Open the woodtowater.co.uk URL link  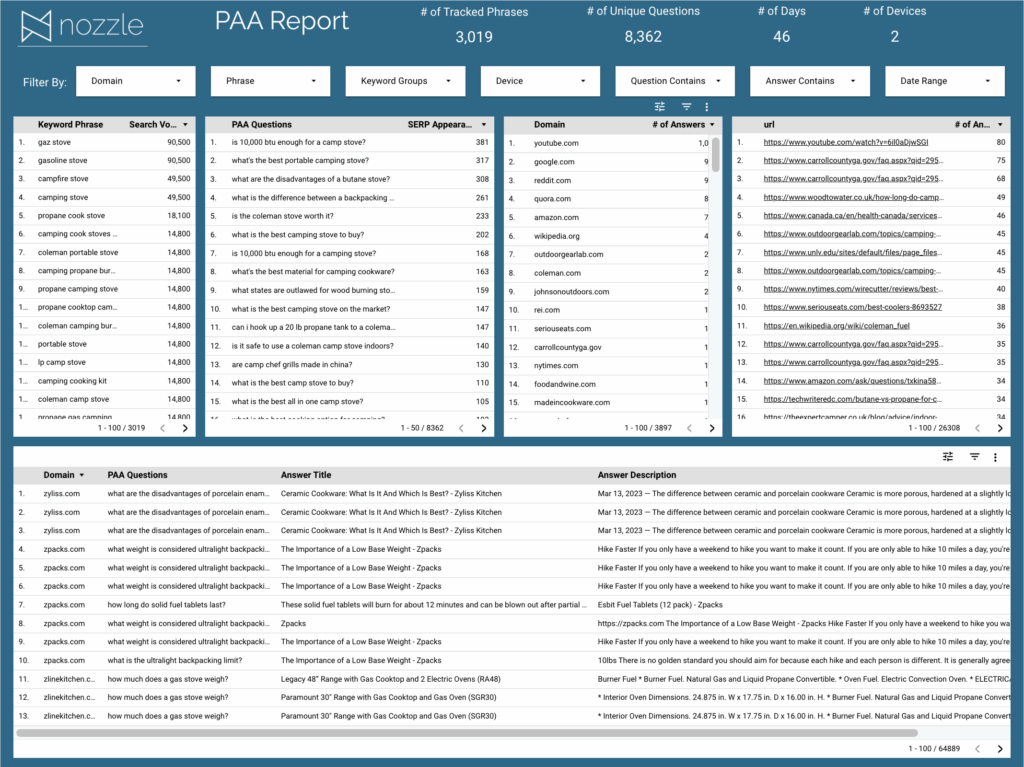tap(853, 197)
